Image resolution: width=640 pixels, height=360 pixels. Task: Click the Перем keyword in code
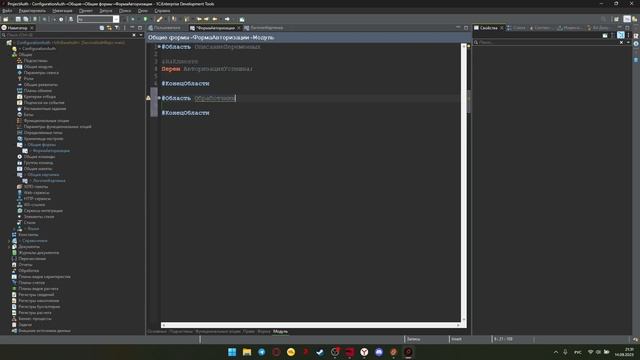(x=171, y=69)
